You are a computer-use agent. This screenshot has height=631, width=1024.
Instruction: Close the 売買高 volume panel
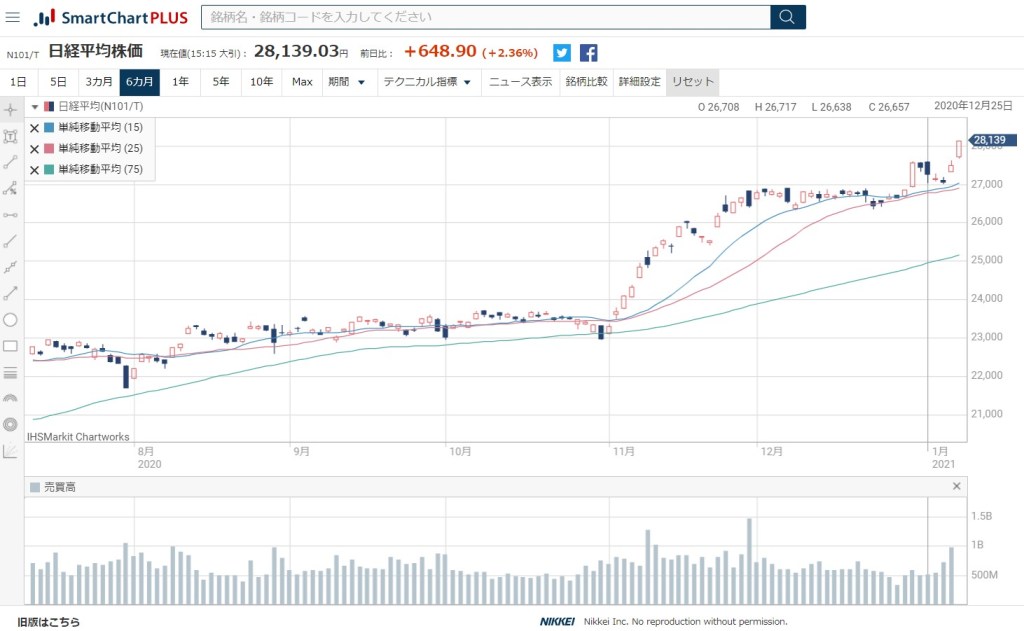tap(956, 487)
